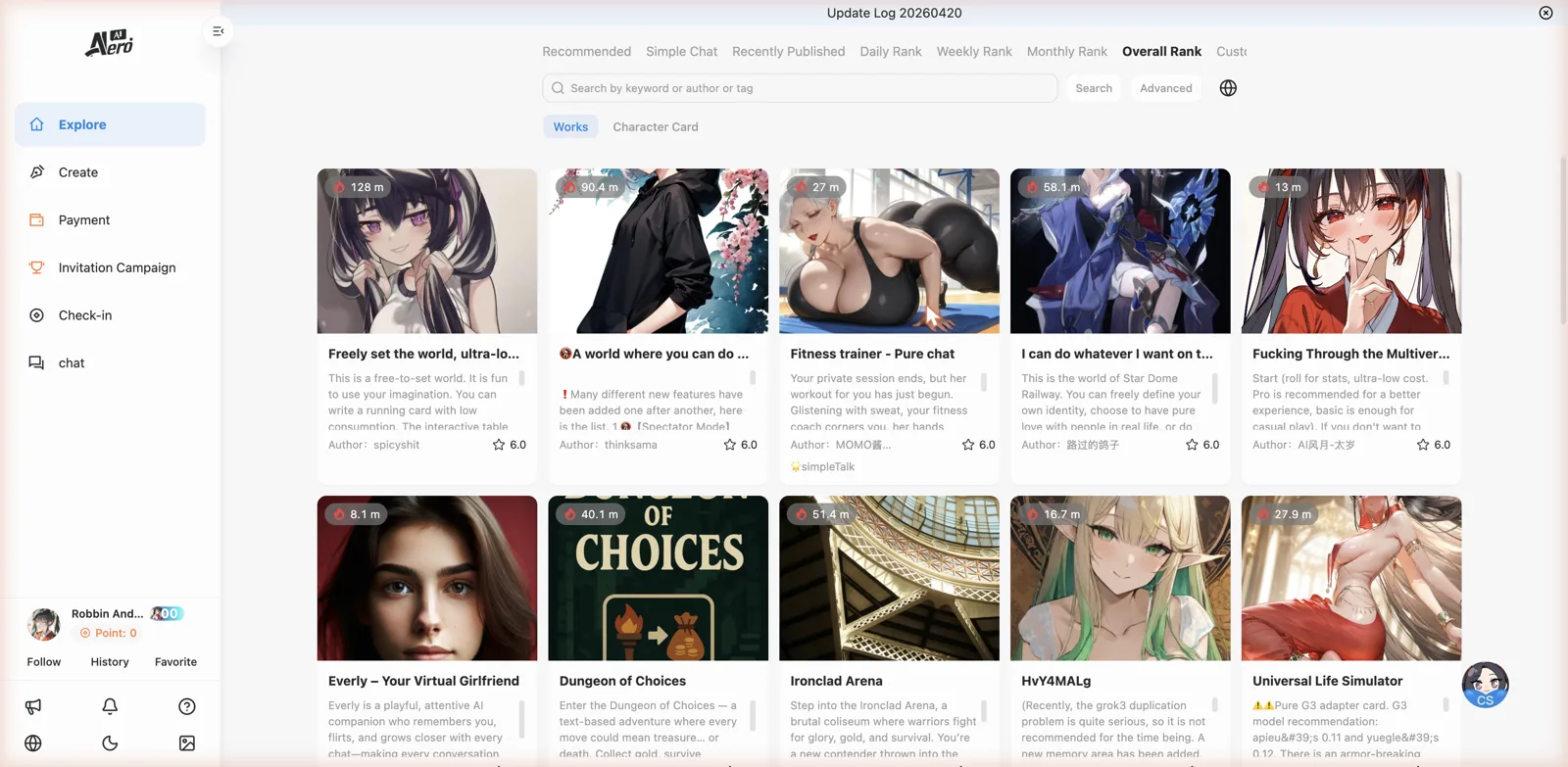Select the Character Card filter
This screenshot has height=767, width=1568.
656,126
